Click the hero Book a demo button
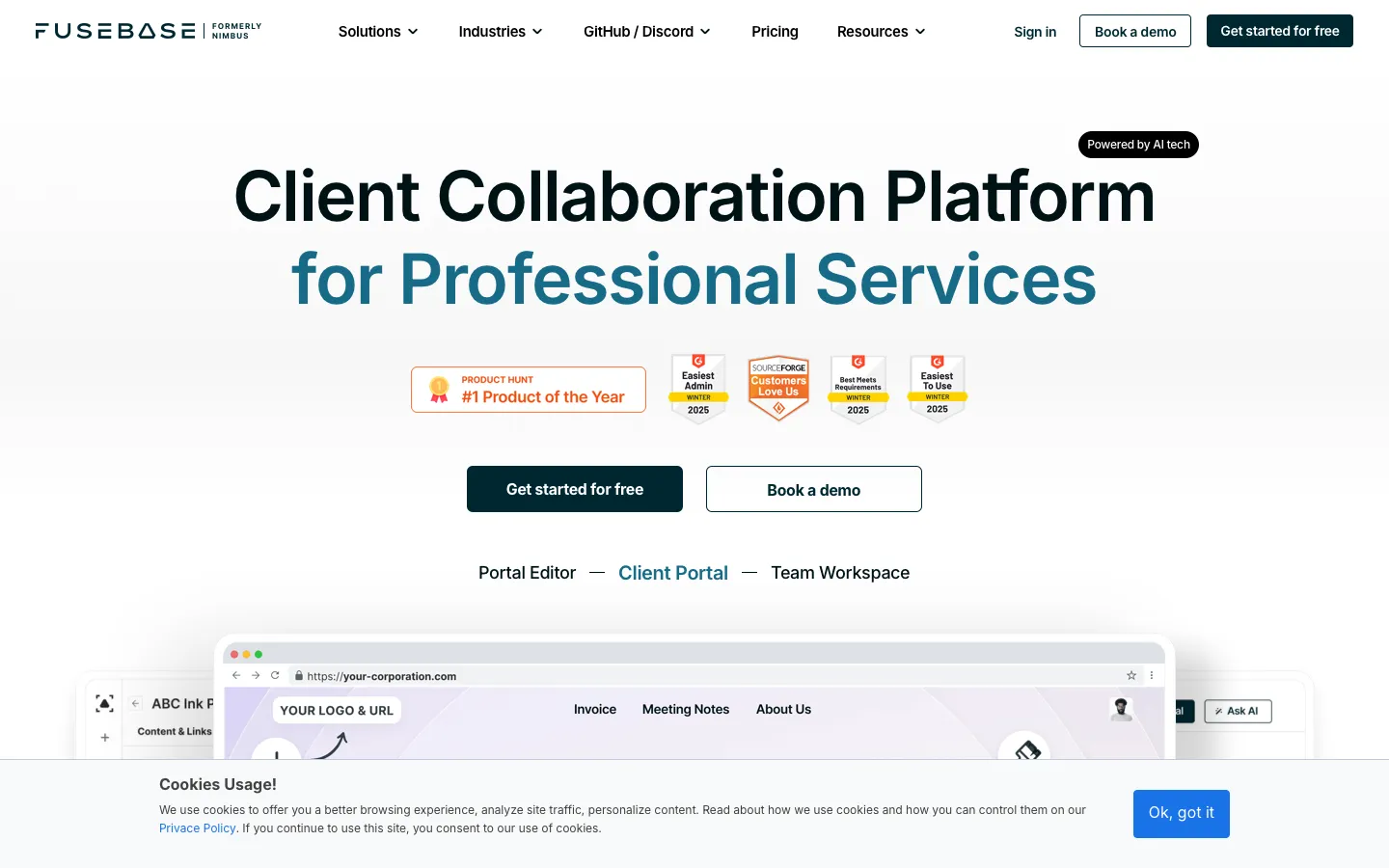 814,489
